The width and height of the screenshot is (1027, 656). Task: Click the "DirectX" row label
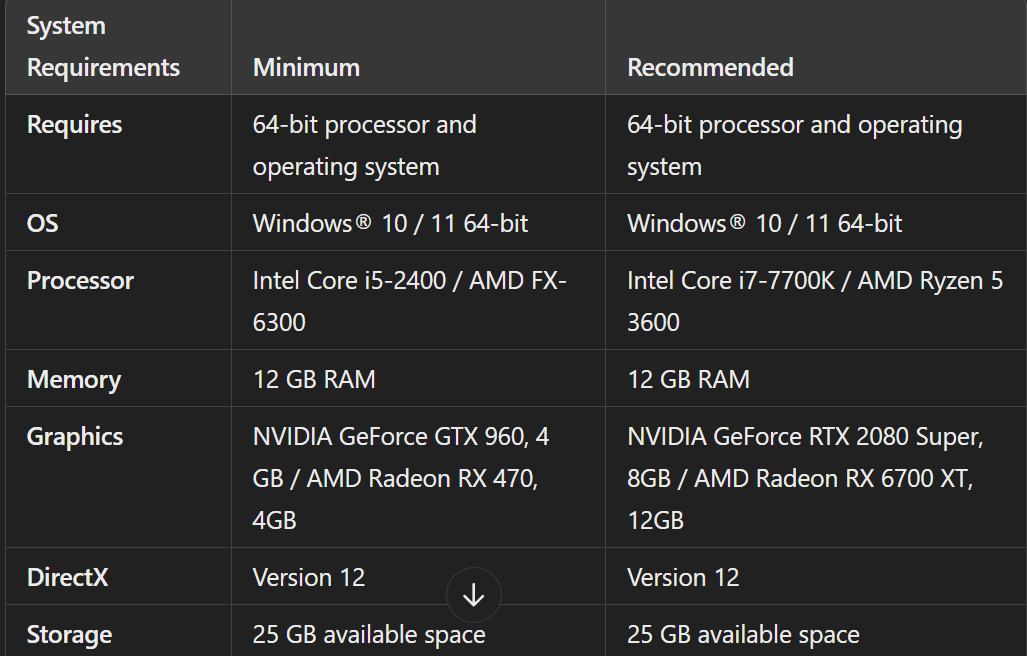(x=67, y=578)
